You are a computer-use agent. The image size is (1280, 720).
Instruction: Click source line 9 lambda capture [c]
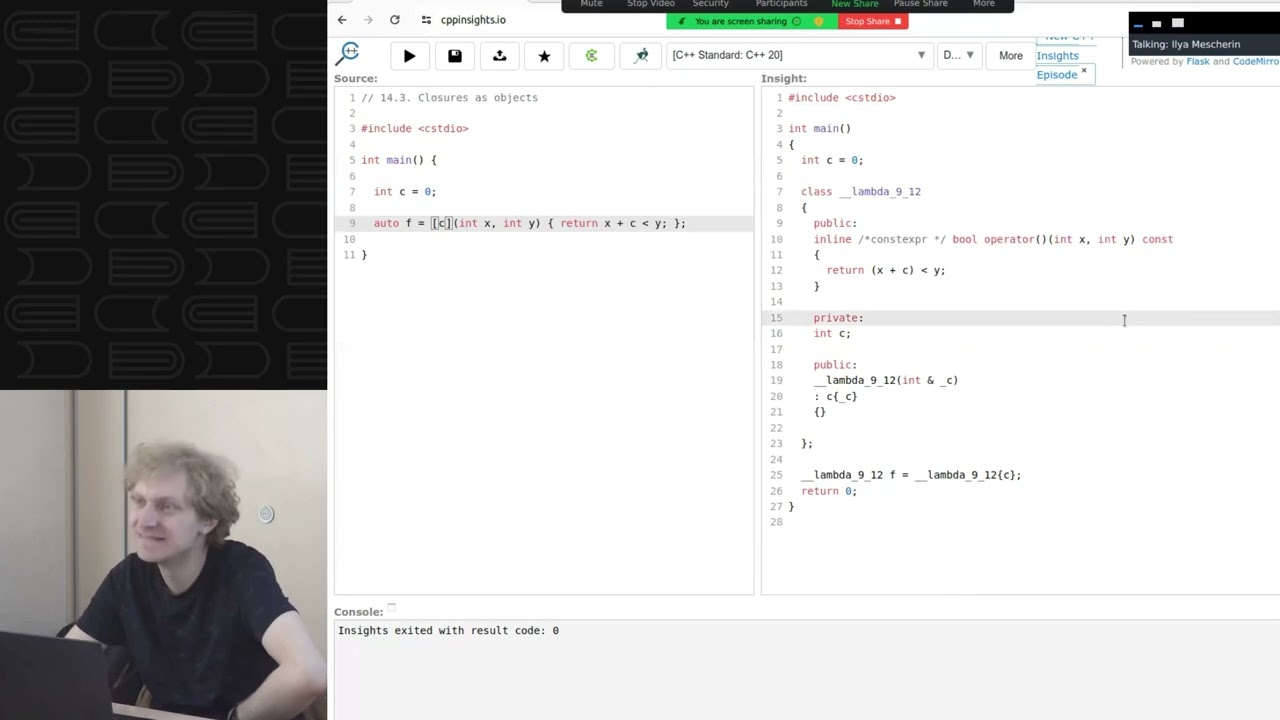441,223
